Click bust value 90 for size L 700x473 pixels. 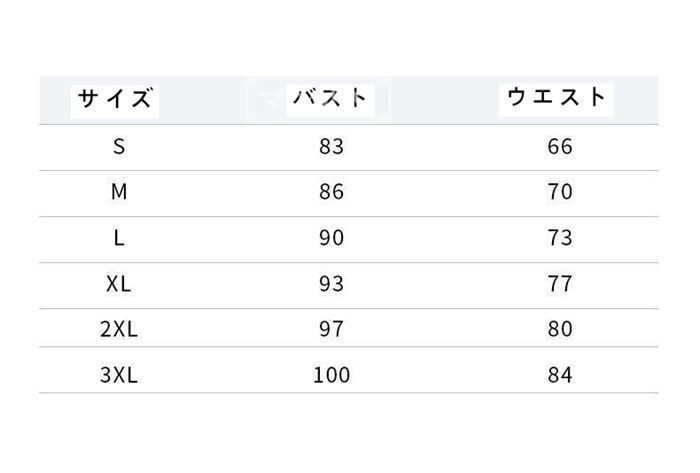(331, 238)
